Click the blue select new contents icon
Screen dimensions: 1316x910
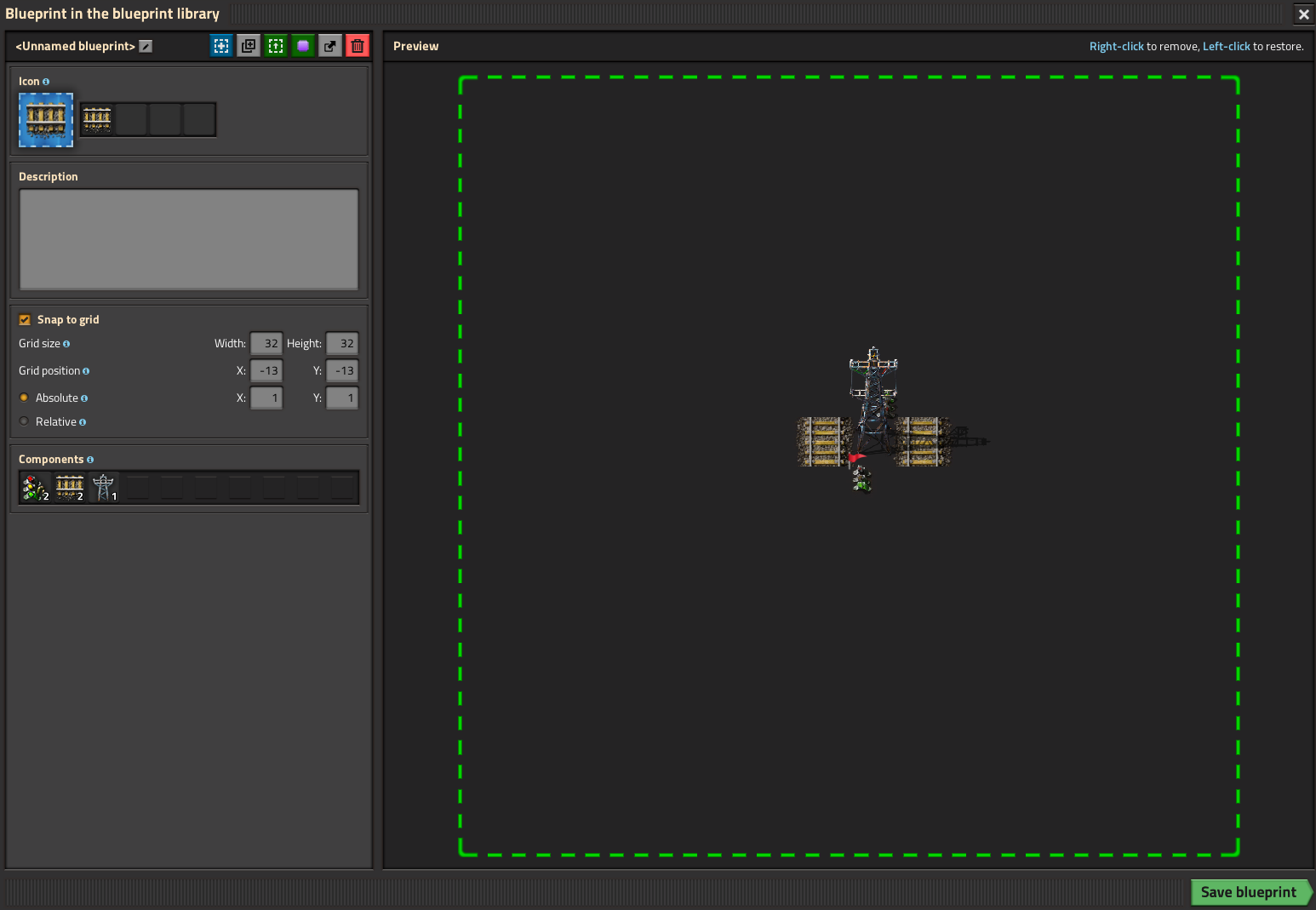coord(221,46)
